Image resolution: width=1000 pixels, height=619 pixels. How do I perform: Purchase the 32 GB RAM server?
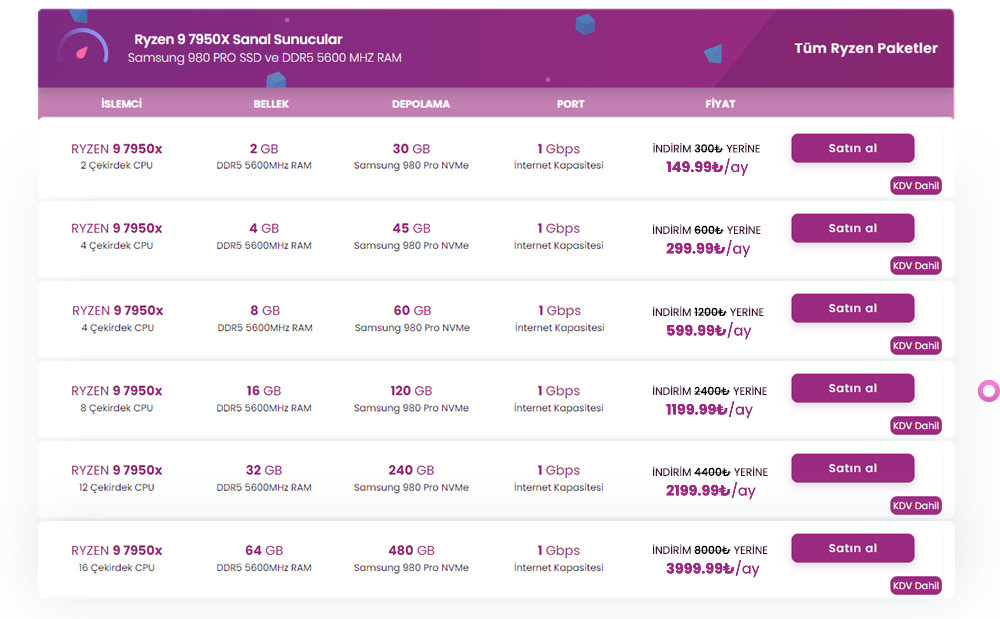coord(852,468)
